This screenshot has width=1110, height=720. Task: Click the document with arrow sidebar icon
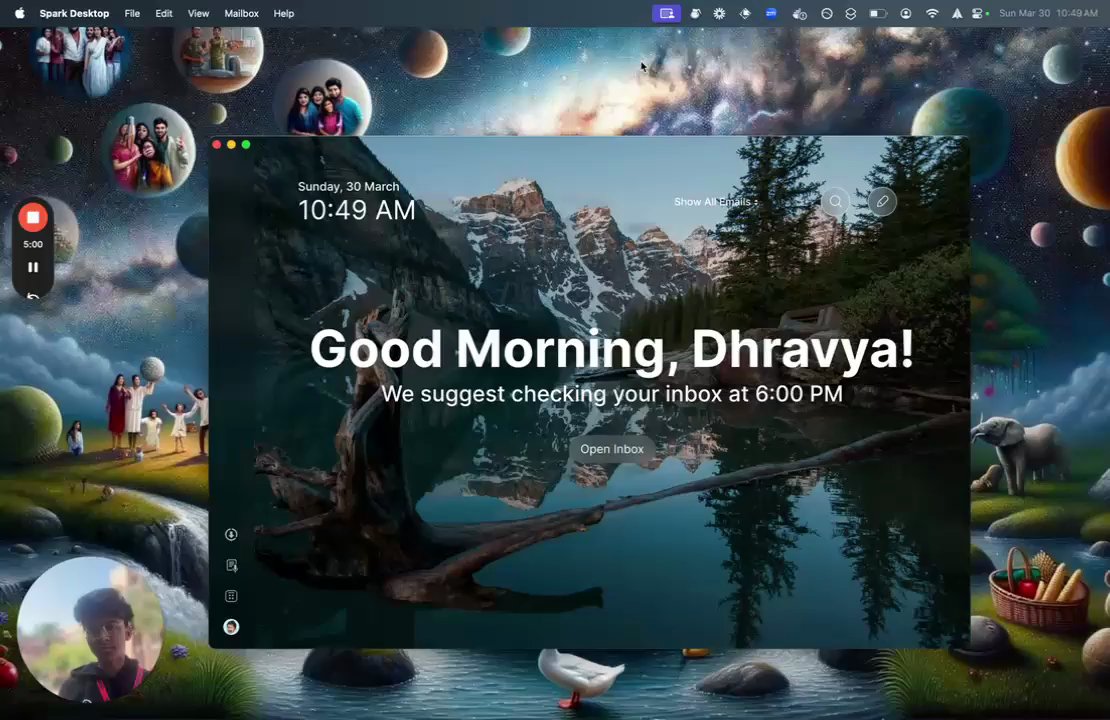[231, 565]
